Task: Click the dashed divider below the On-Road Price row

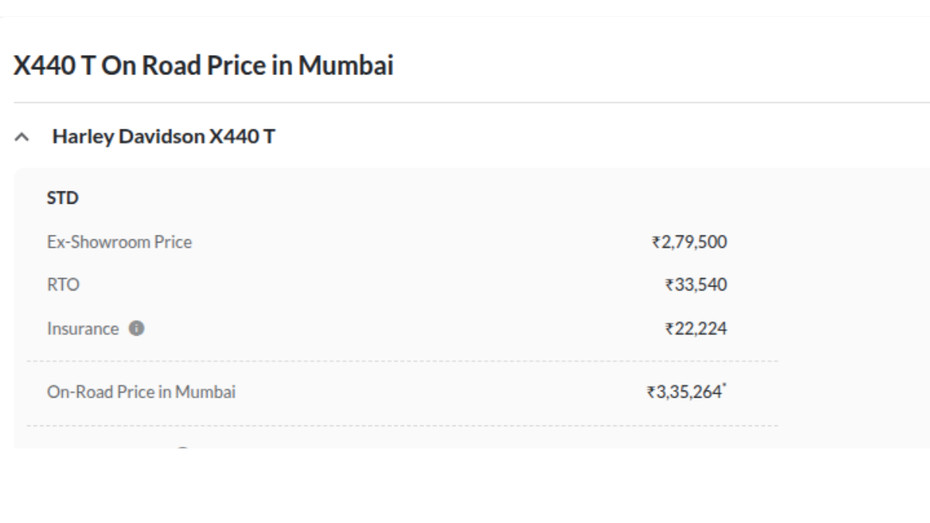Action: coord(400,426)
